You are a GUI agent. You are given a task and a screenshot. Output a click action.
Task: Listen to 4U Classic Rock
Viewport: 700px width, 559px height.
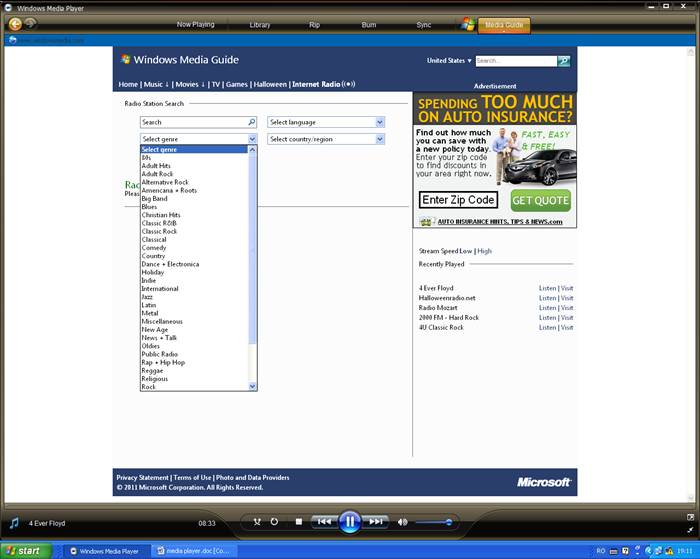click(547, 328)
